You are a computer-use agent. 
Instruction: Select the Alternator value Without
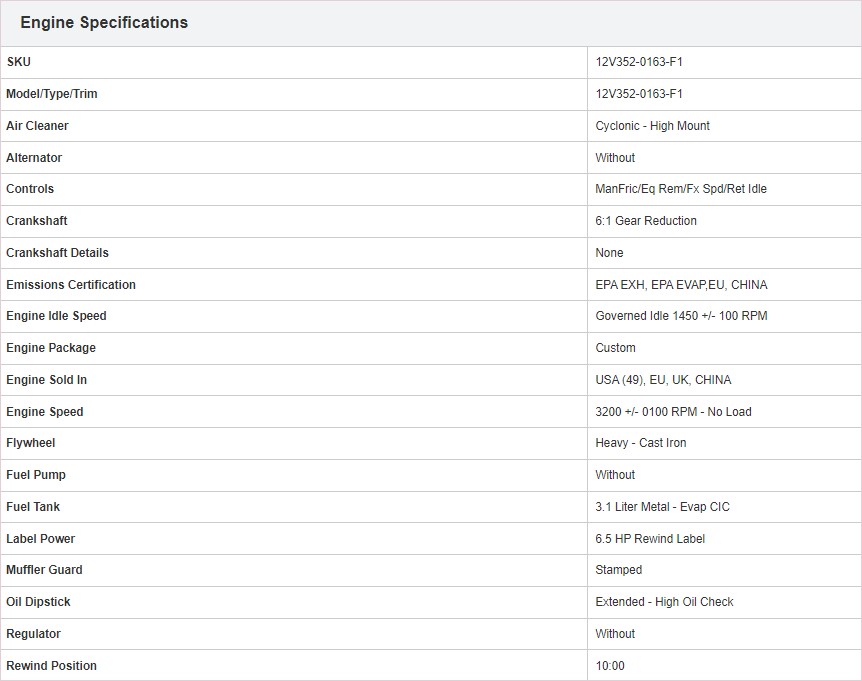click(615, 158)
